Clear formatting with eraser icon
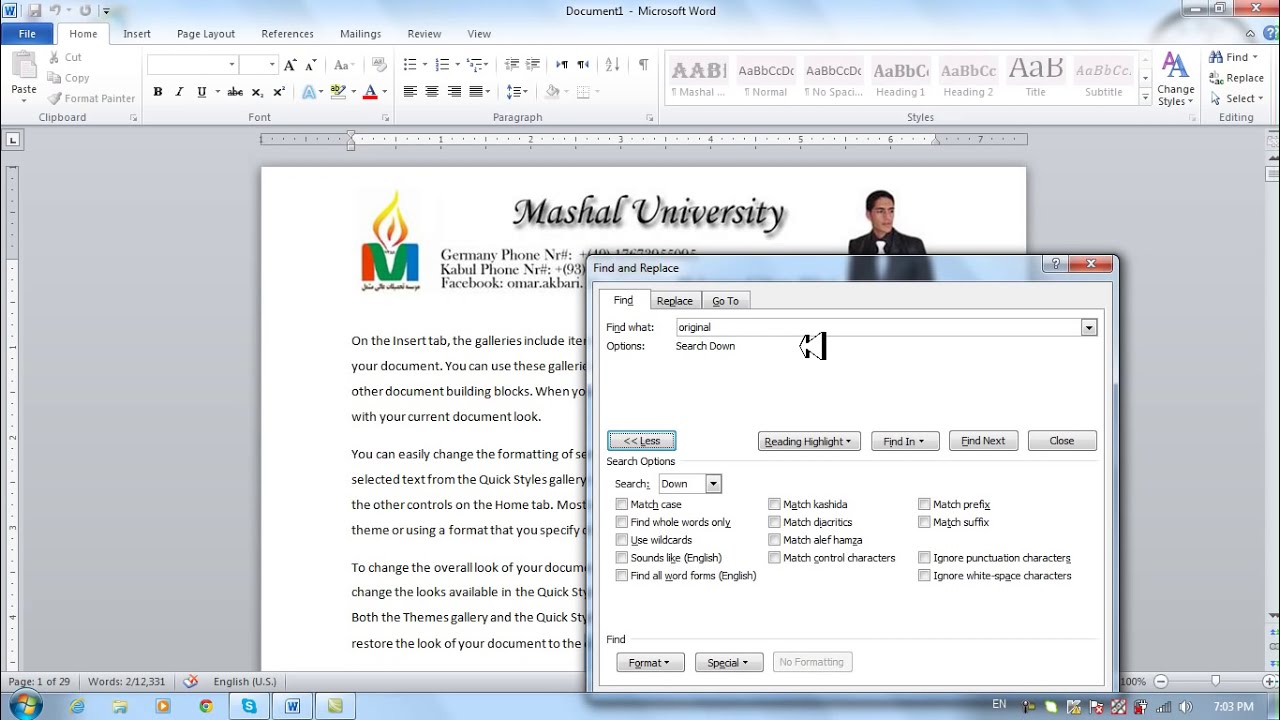The image size is (1280, 720). point(379,65)
